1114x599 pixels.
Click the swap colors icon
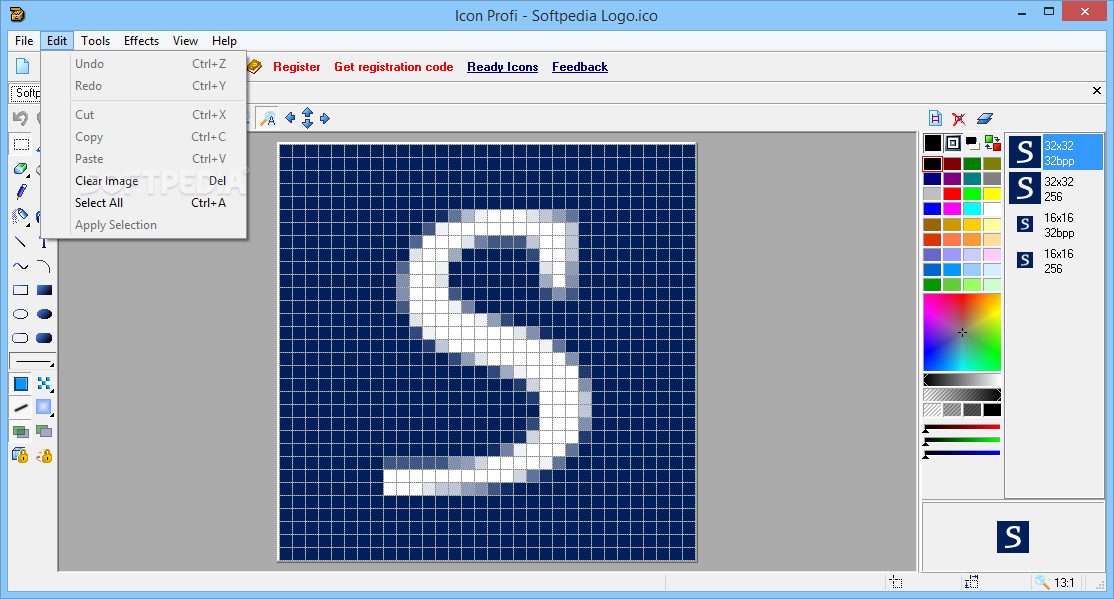click(x=993, y=144)
